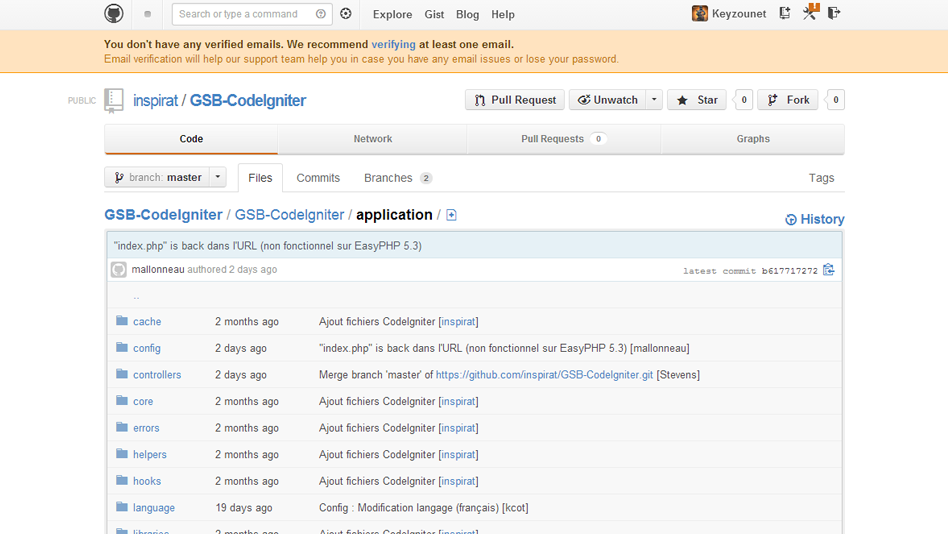Viewport: 948px width, 534px height.
Task: Open the config folder
Action: tap(146, 348)
